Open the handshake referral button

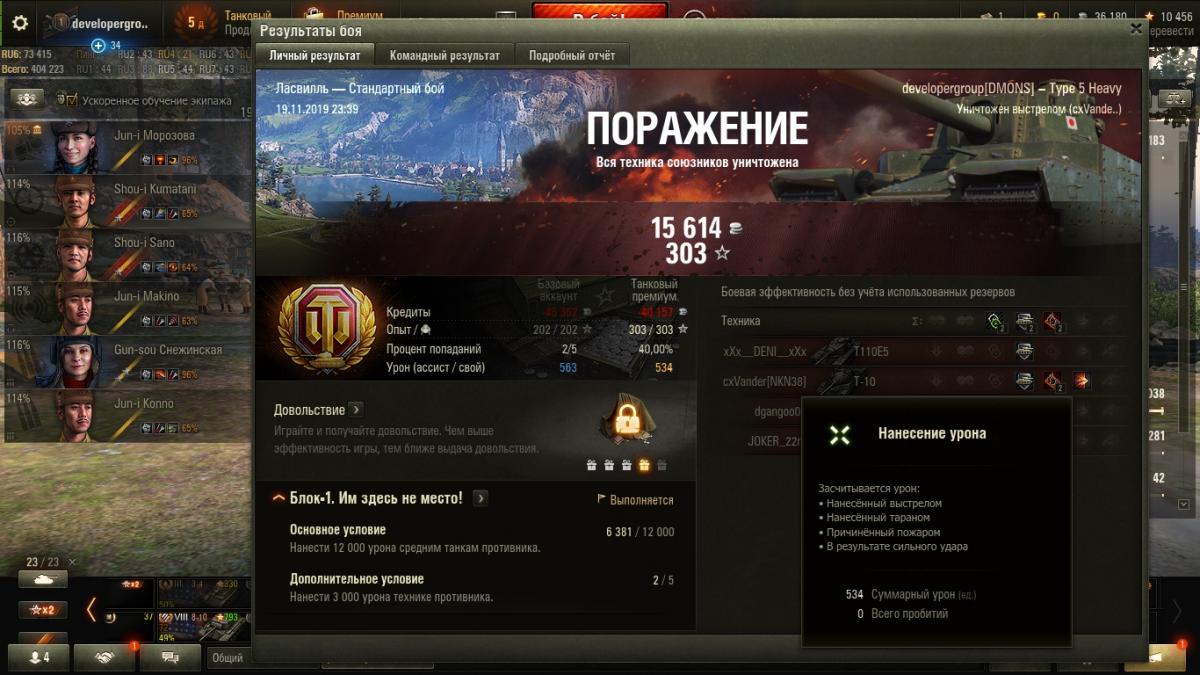click(x=105, y=657)
